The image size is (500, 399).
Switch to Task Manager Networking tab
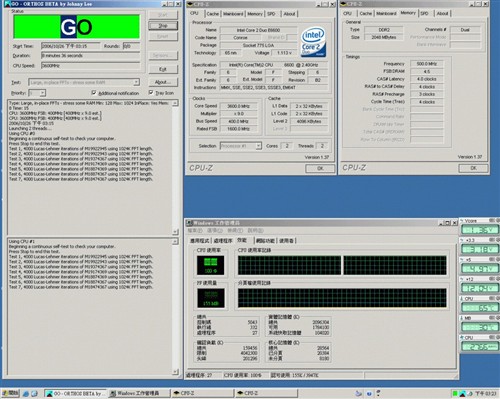(265, 241)
